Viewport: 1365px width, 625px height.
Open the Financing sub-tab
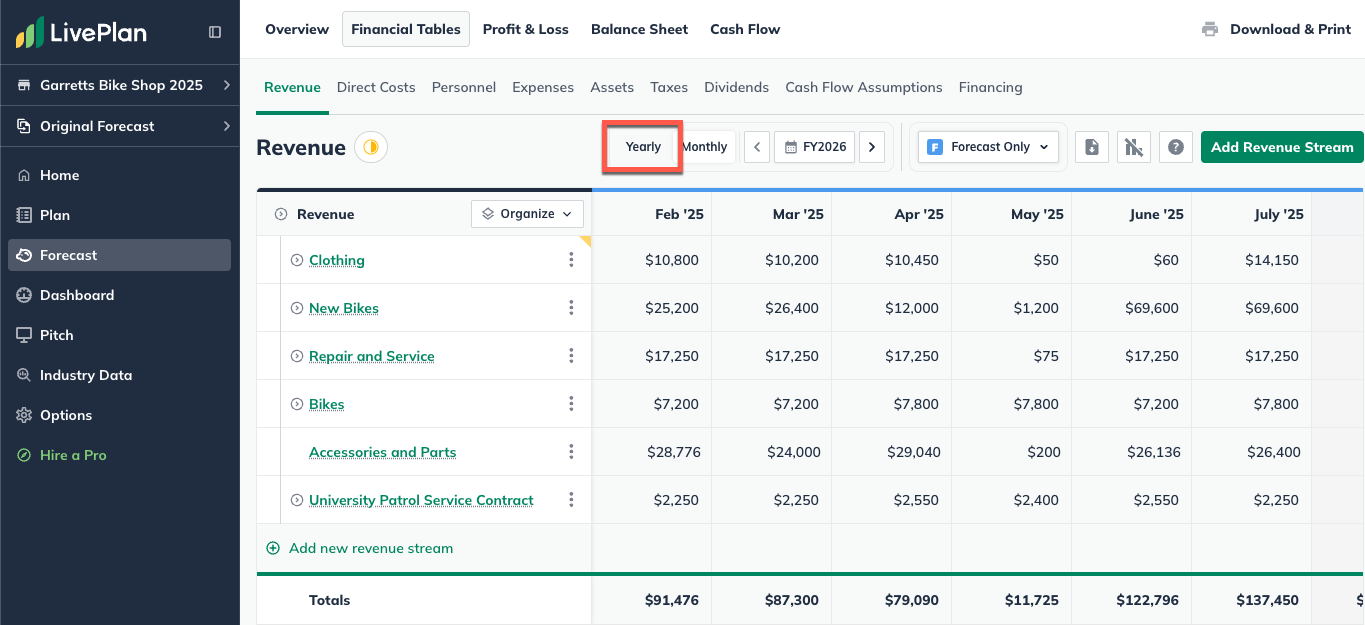coord(990,87)
